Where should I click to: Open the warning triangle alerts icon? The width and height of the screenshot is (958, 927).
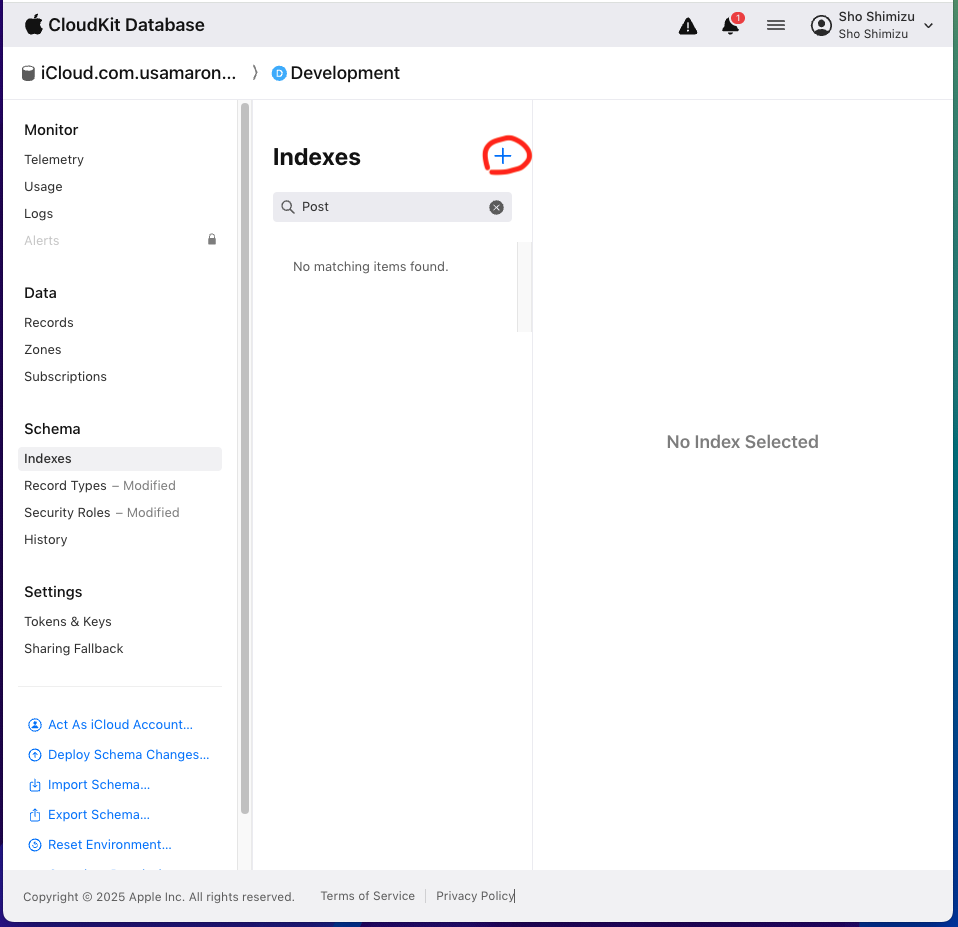[x=688, y=26]
